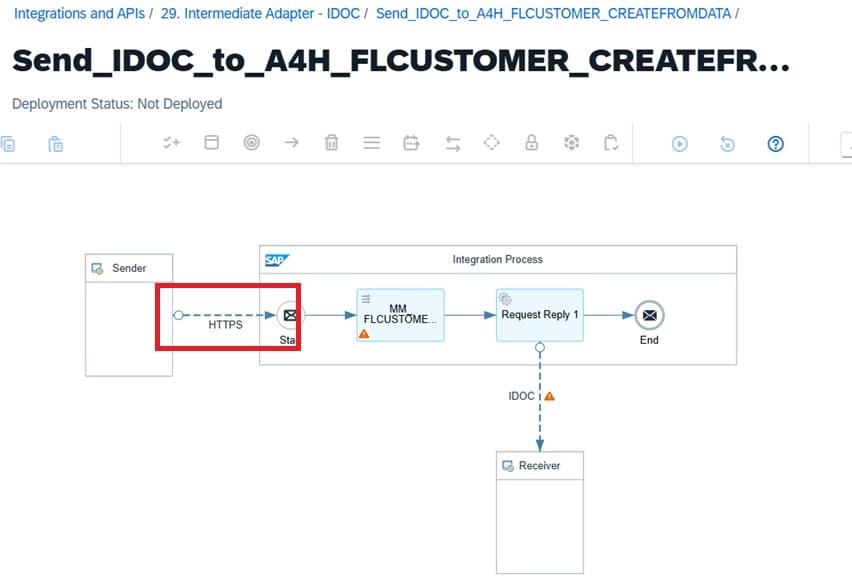Click the target circle icon in the toolbar
Image resolution: width=852 pixels, height=582 pixels.
point(251,143)
